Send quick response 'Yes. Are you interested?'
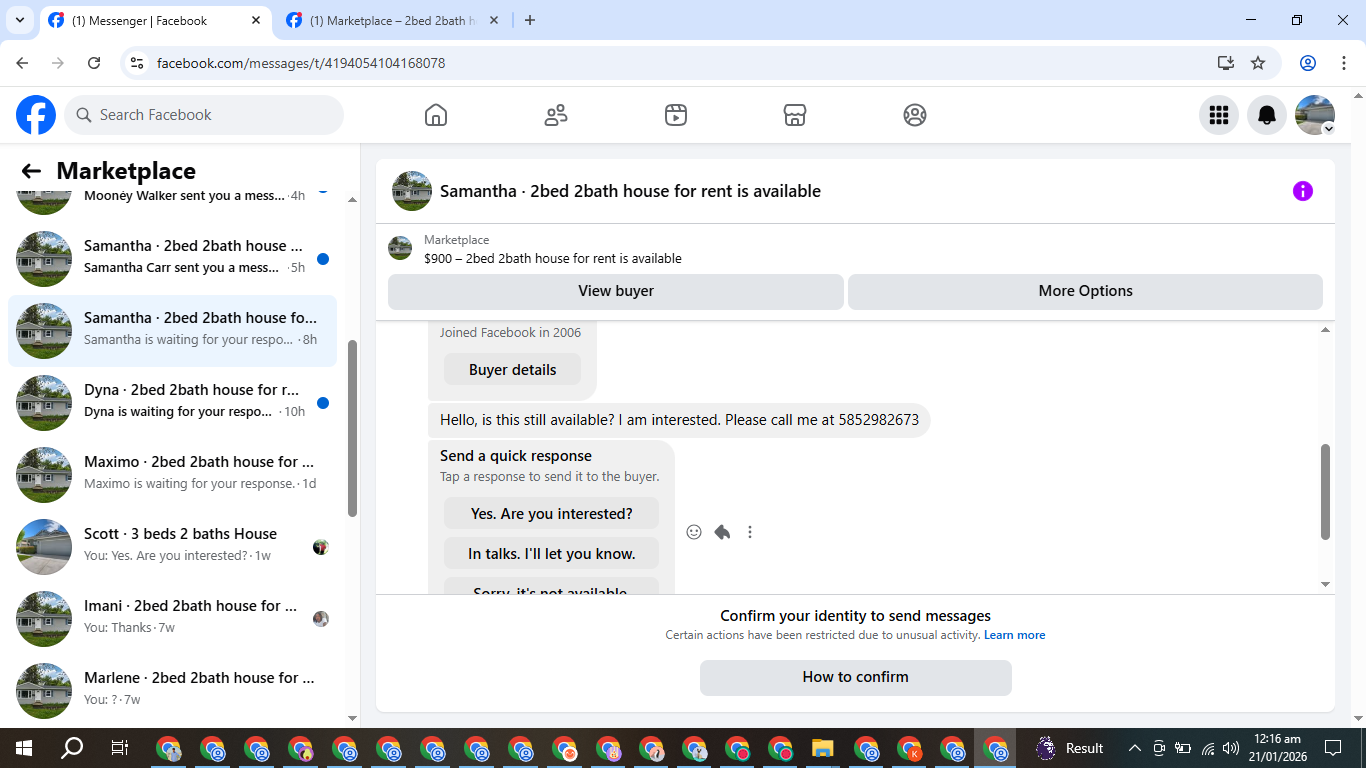Image resolution: width=1366 pixels, height=768 pixels. [552, 514]
